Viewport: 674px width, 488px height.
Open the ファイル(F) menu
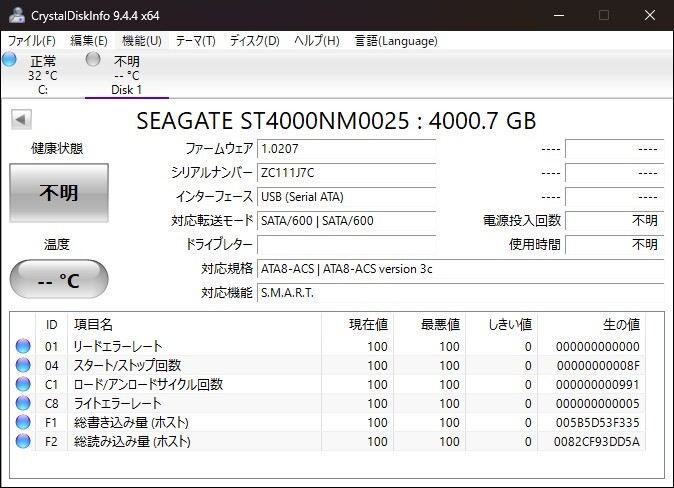pos(32,41)
